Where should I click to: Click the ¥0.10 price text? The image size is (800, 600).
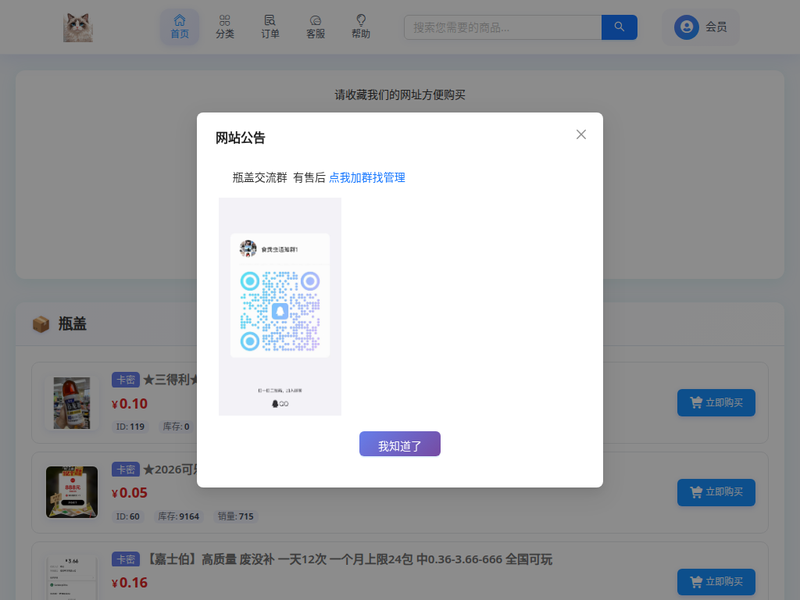click(130, 404)
